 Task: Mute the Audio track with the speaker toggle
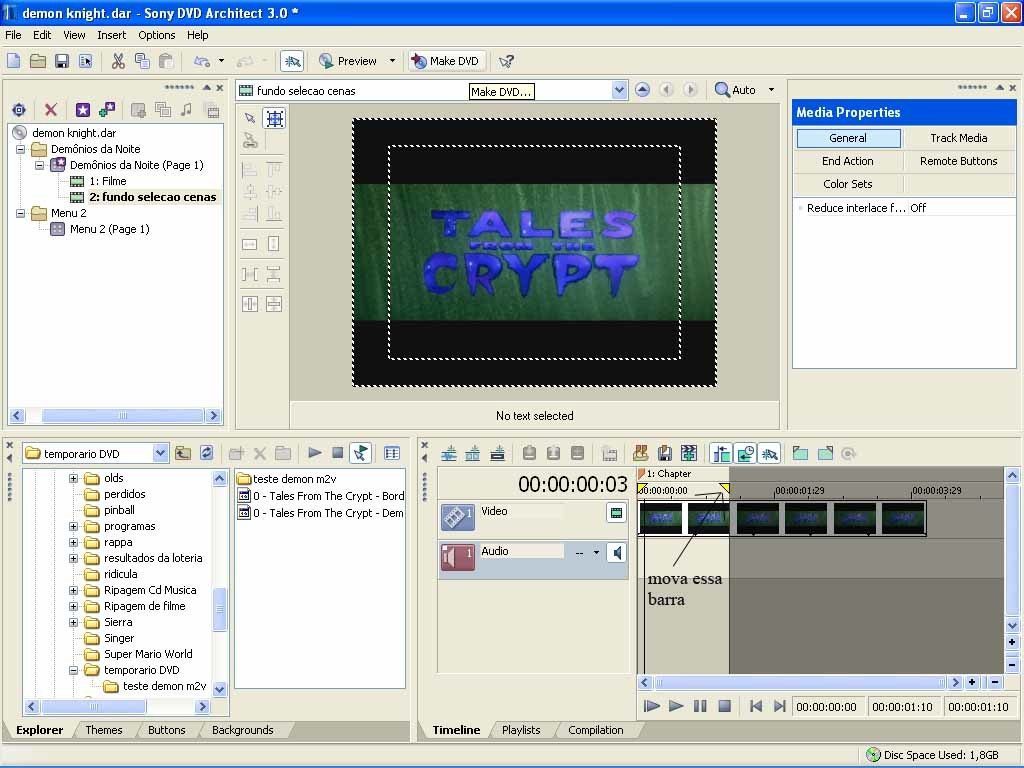[x=616, y=553]
